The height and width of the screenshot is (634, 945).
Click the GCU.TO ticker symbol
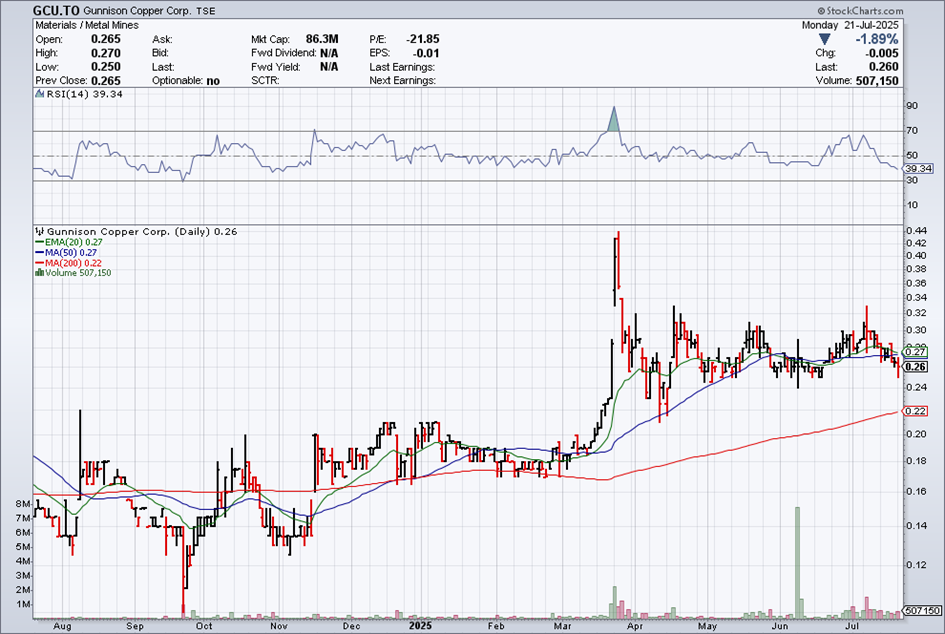[56, 10]
